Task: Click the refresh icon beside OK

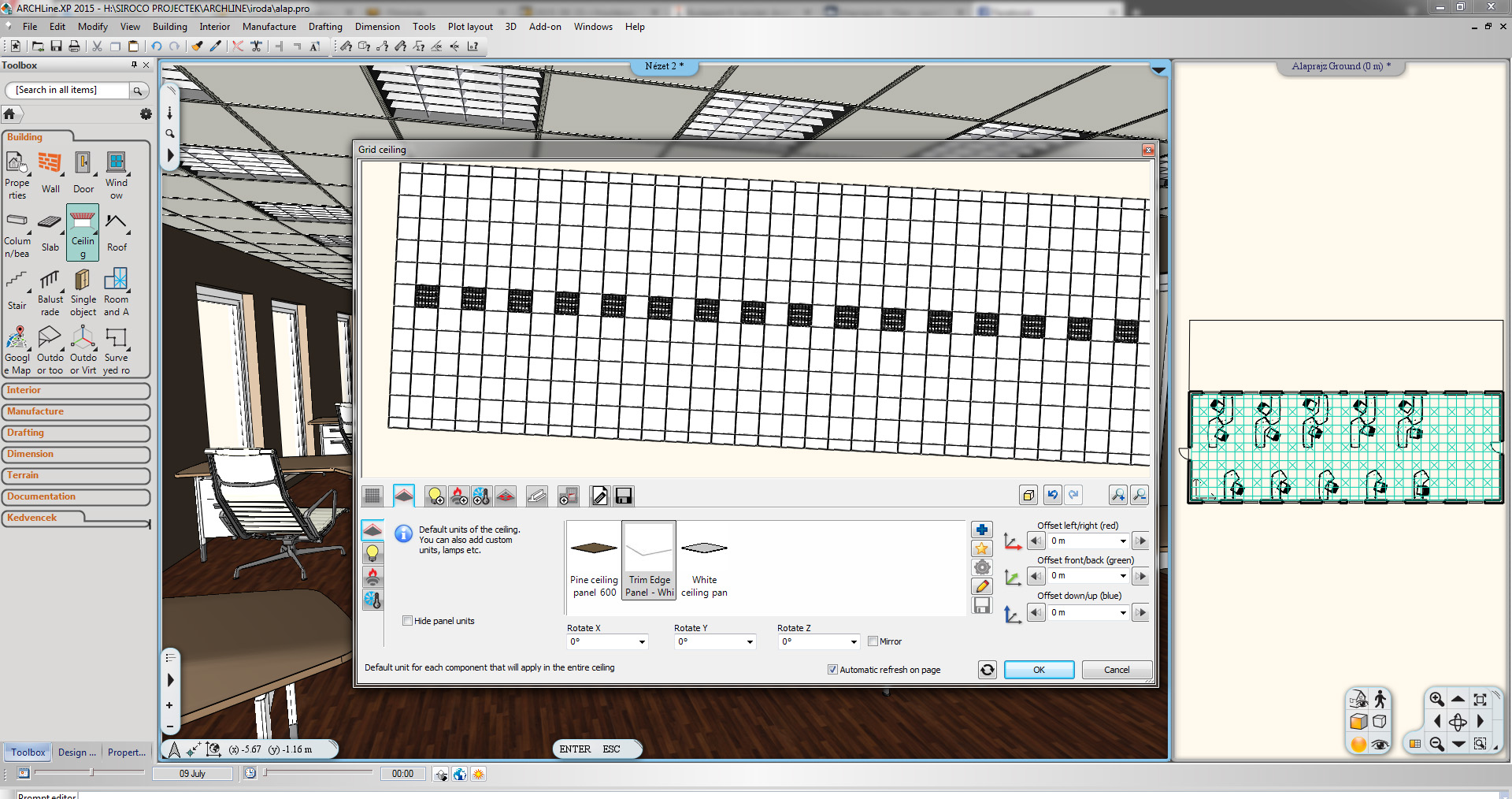Action: pos(987,670)
